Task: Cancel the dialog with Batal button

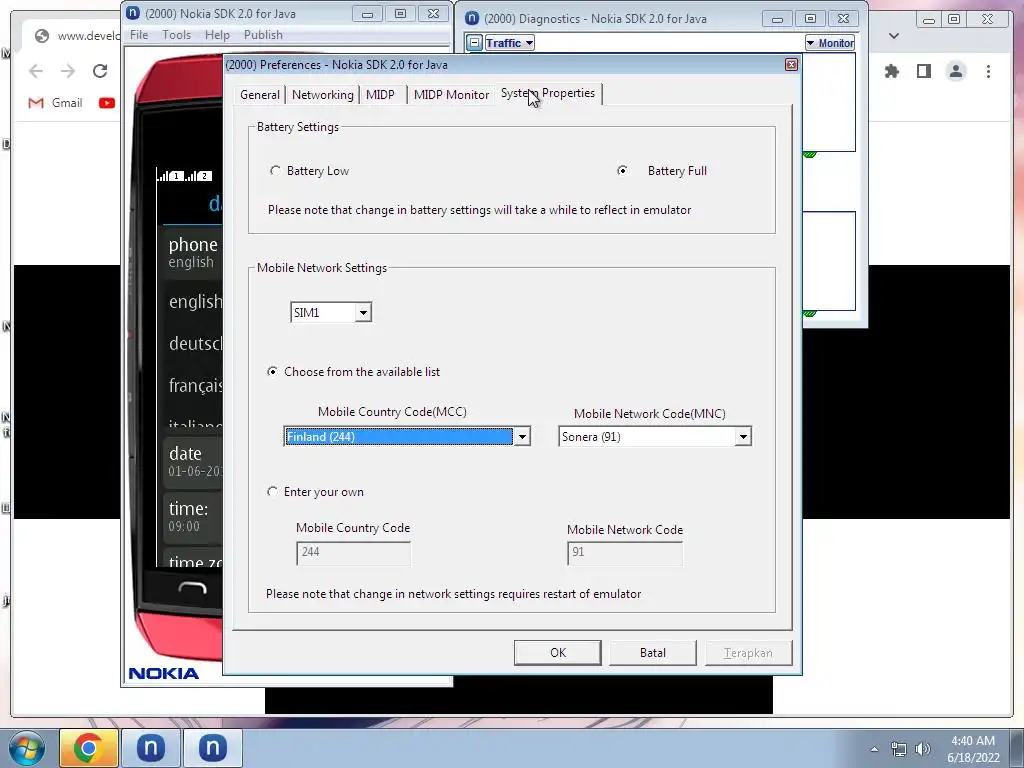Action: [x=653, y=652]
